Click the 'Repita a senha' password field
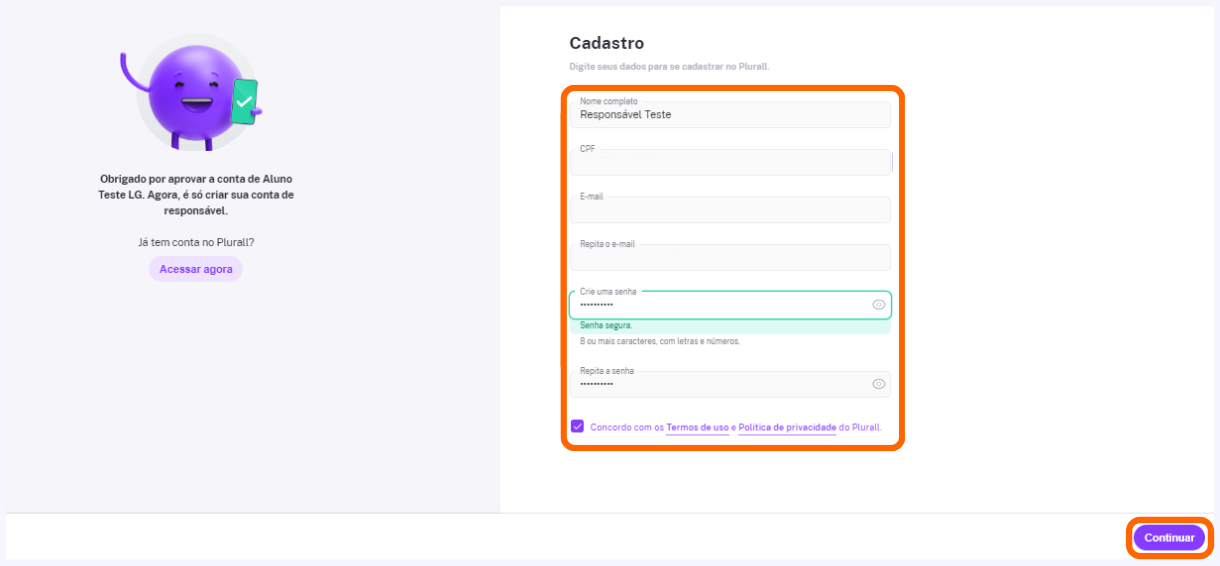1220x566 pixels. tap(720, 384)
